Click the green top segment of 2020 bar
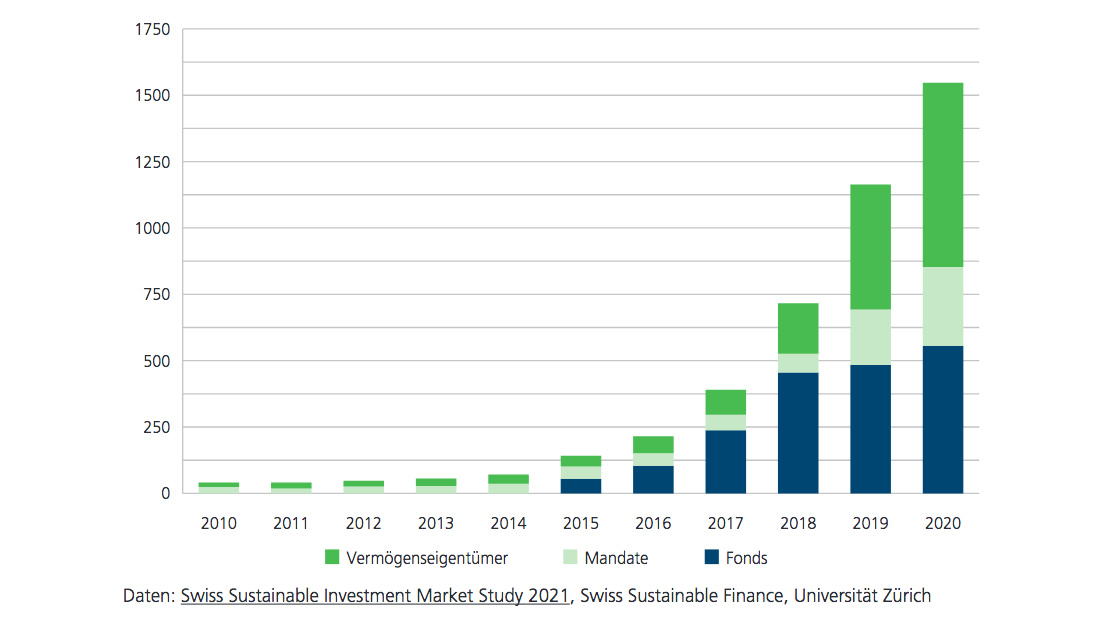This screenshot has height=624, width=1106. coord(942,175)
